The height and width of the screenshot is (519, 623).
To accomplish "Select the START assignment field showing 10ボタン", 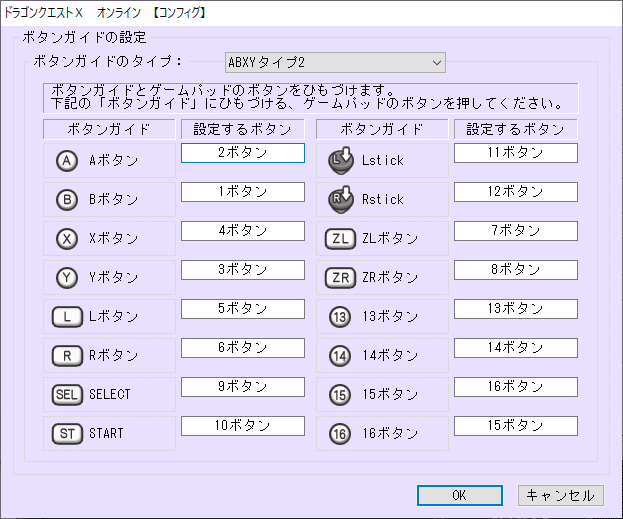I will pos(243,426).
